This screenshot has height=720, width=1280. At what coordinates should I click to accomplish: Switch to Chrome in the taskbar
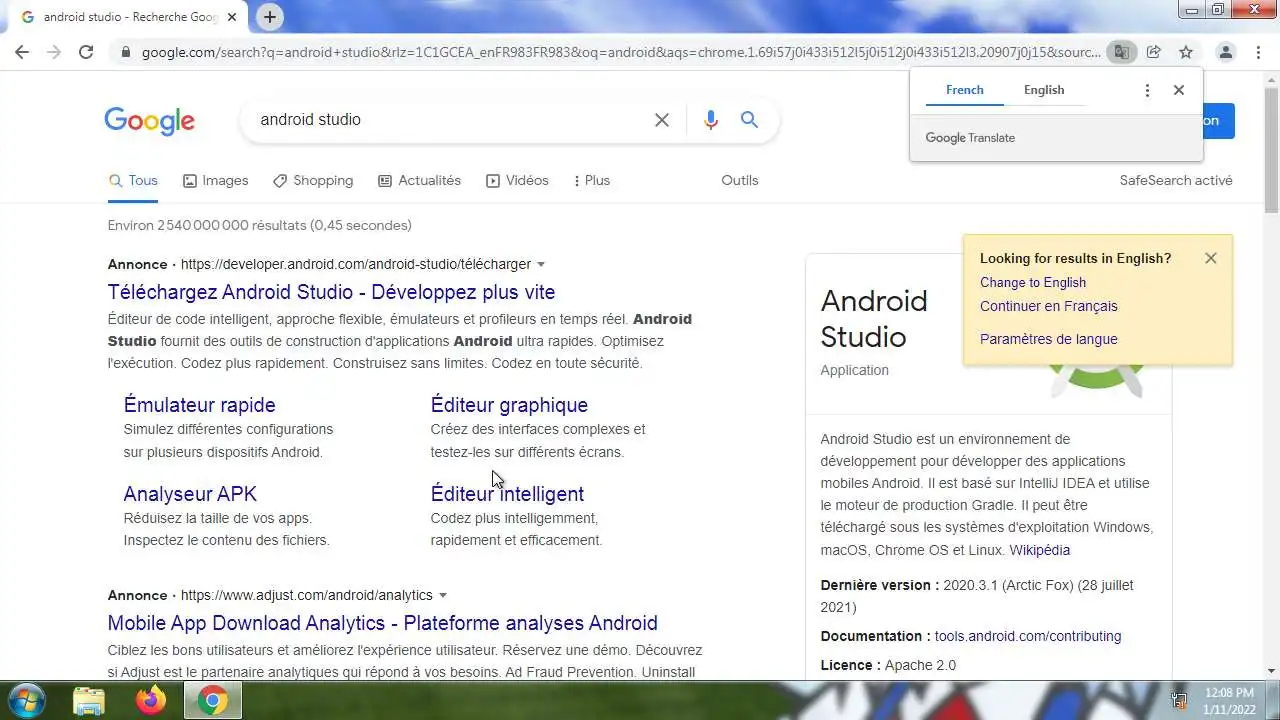click(x=212, y=701)
